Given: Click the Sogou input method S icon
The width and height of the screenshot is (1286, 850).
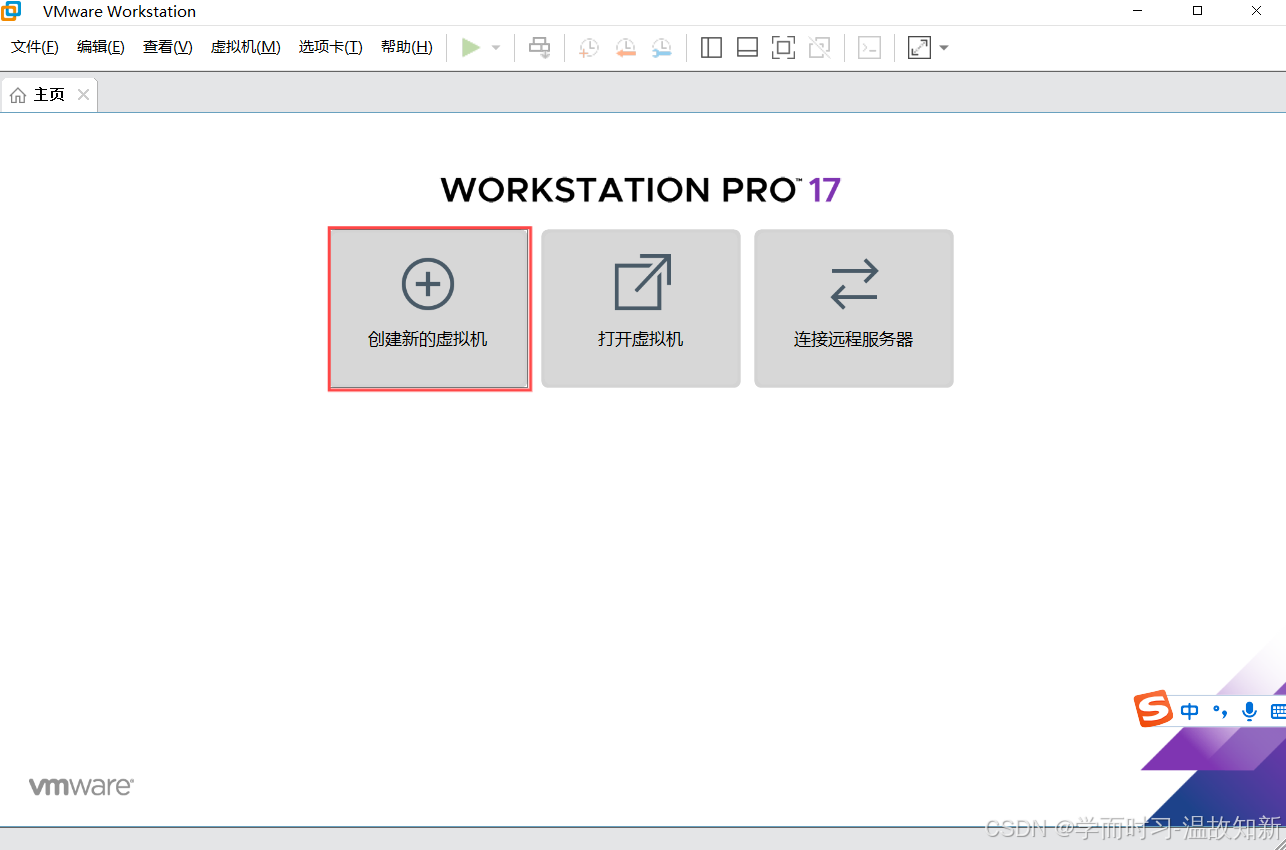Looking at the screenshot, I should click(1153, 709).
